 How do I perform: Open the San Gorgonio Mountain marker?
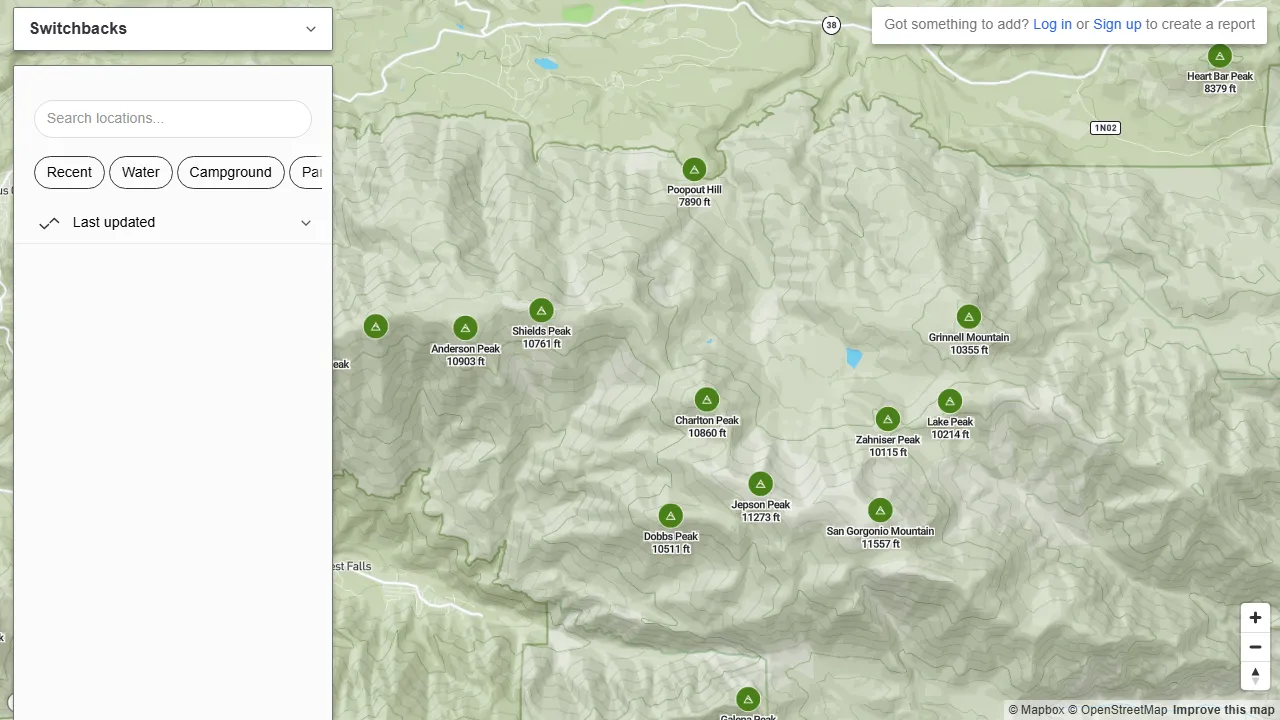(880, 510)
